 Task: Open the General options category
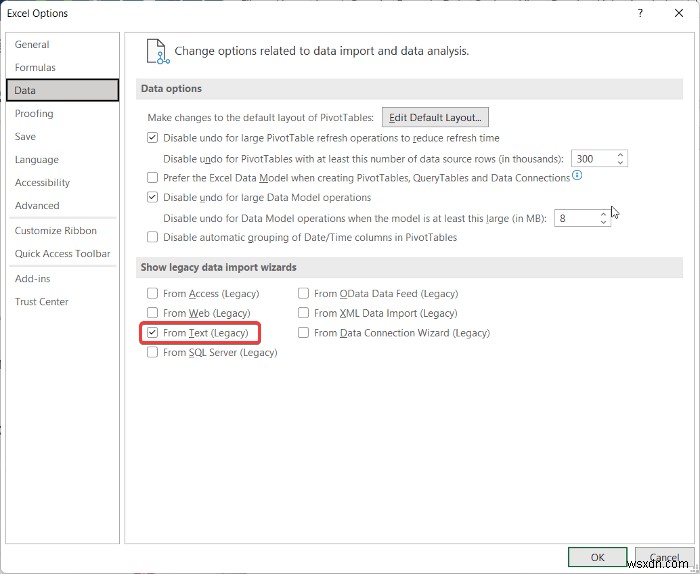point(62,45)
